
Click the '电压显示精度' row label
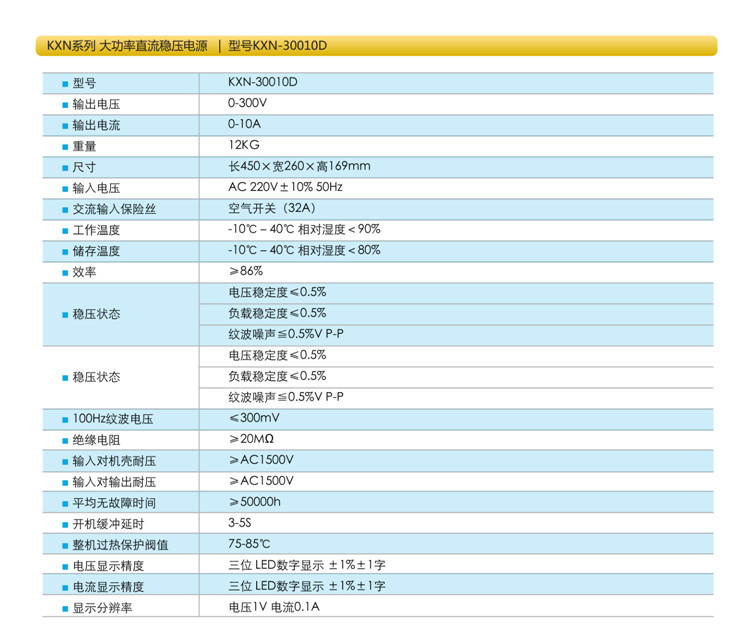(108, 566)
